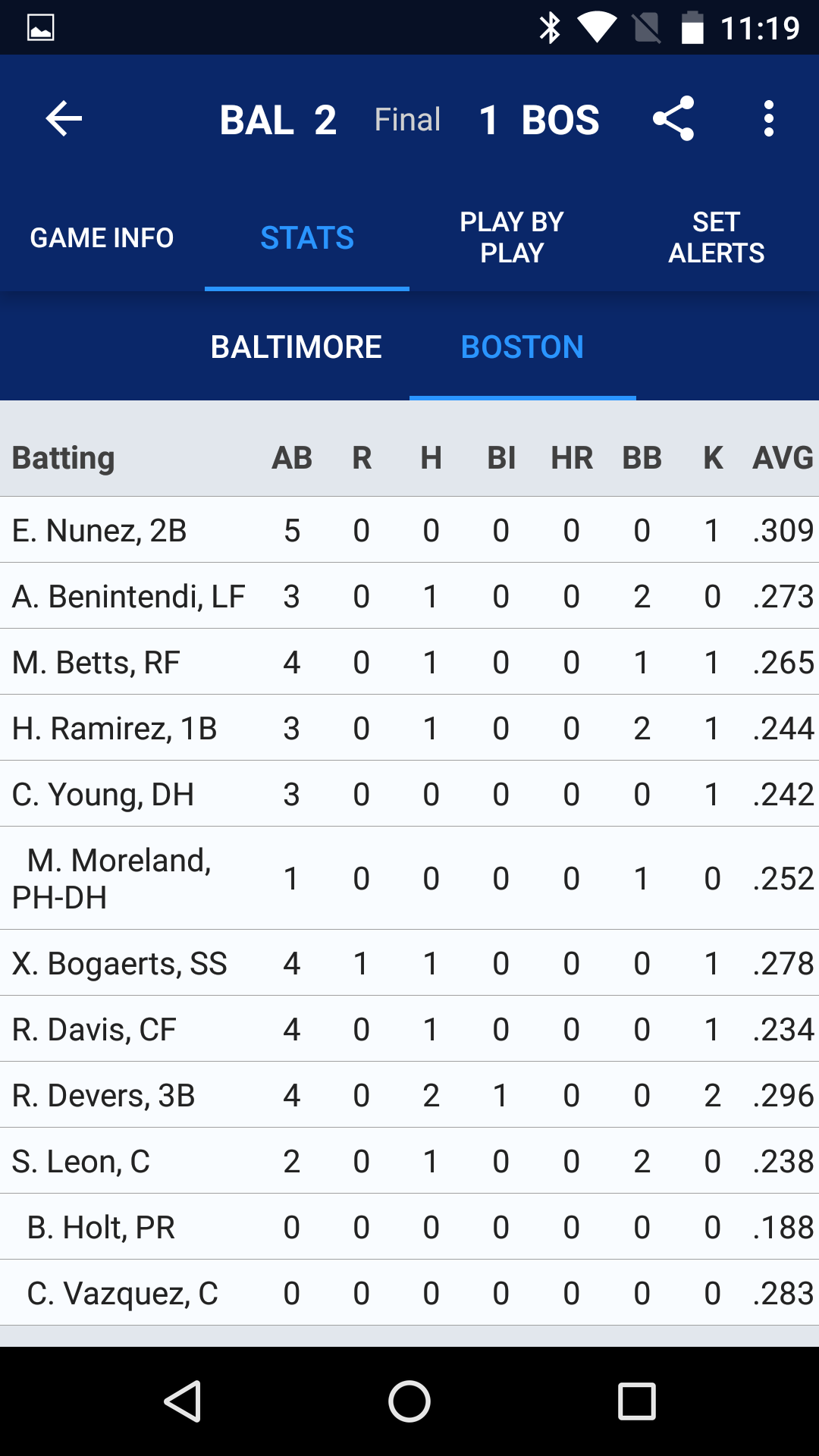Select the STATS tab
The image size is (819, 1456).
click(306, 237)
